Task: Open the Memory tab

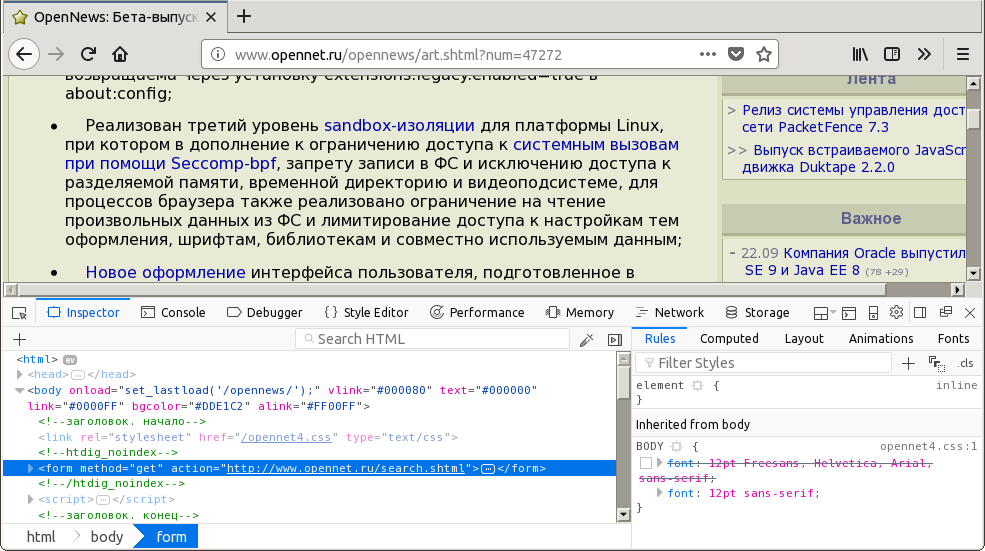Action: point(579,312)
